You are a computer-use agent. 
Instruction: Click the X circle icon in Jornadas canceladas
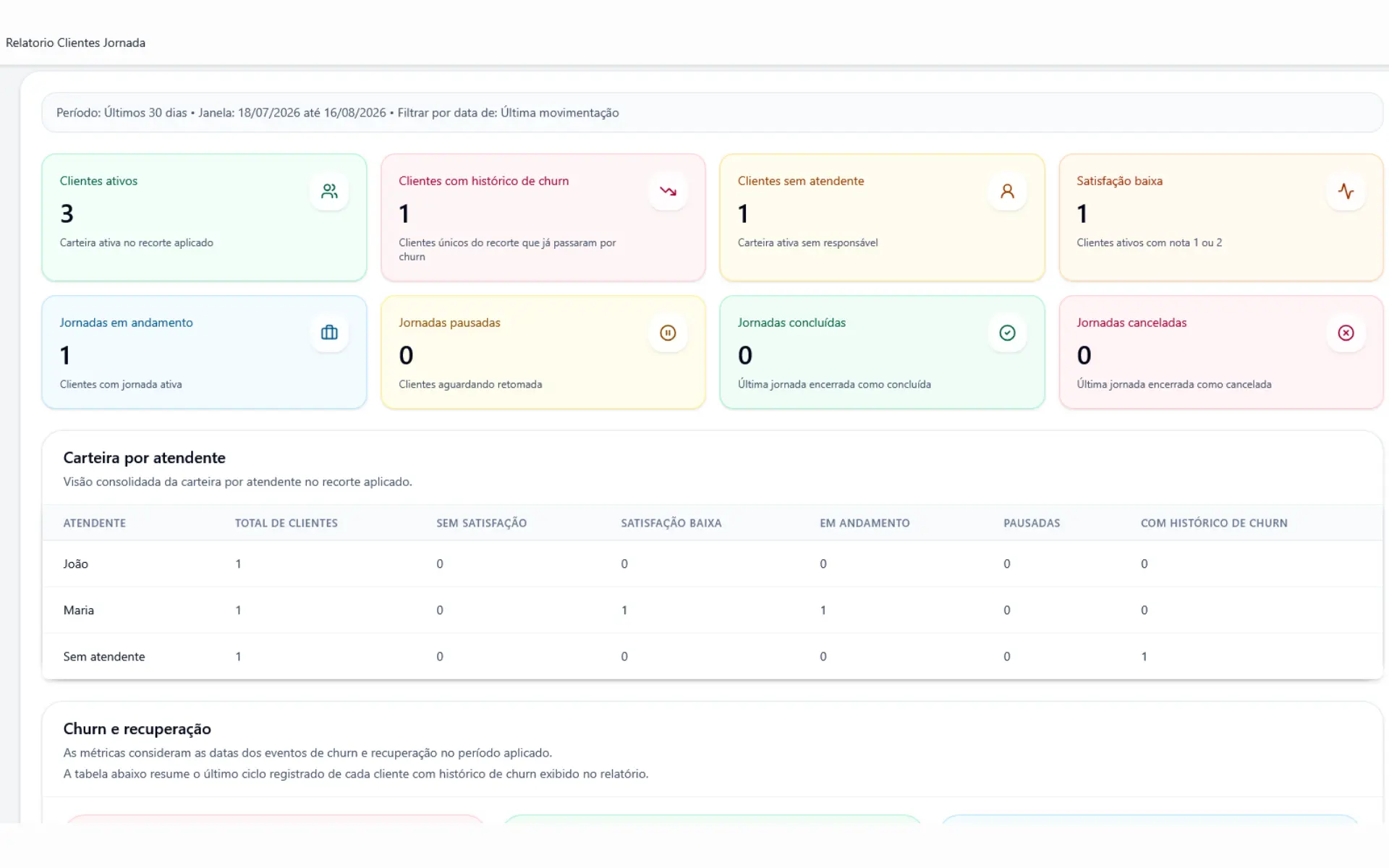1346,333
